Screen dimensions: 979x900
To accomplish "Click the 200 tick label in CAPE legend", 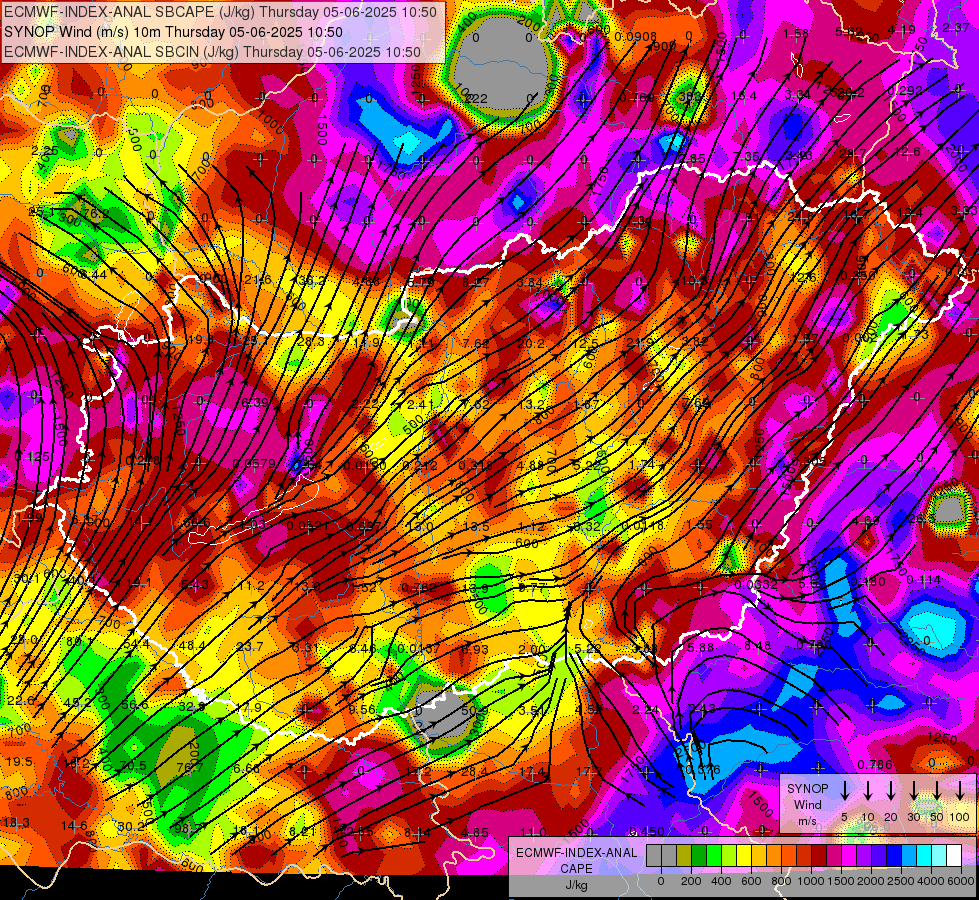I will (691, 881).
